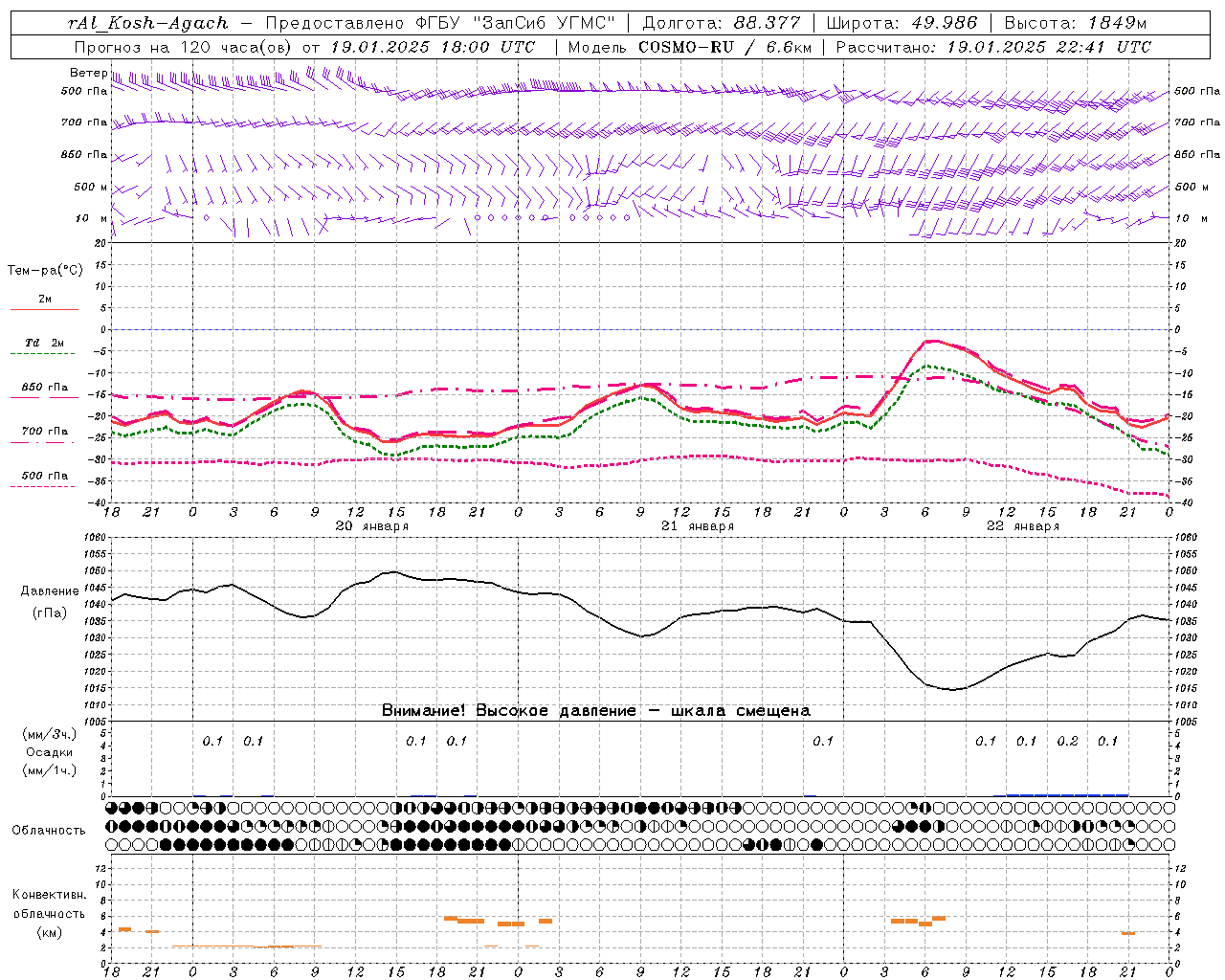The width and height of the screenshot is (1225, 980).
Task: Click the "Облачность" cloud cover label
Action: pyautogui.click(x=49, y=831)
